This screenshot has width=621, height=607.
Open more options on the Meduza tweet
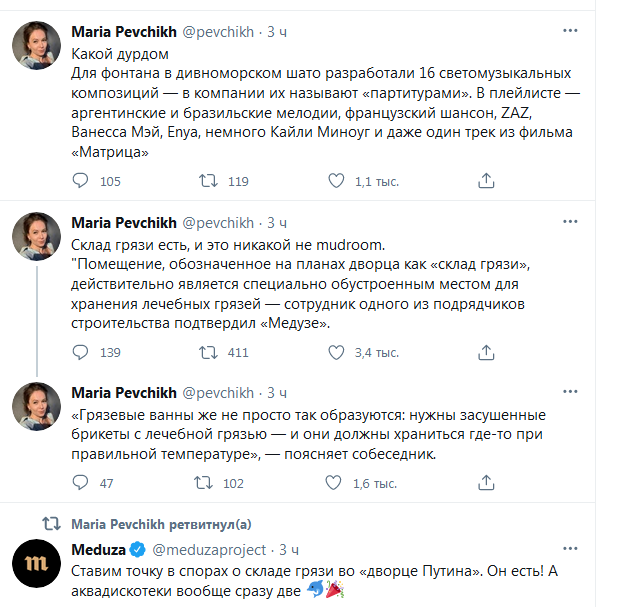[x=569, y=549]
